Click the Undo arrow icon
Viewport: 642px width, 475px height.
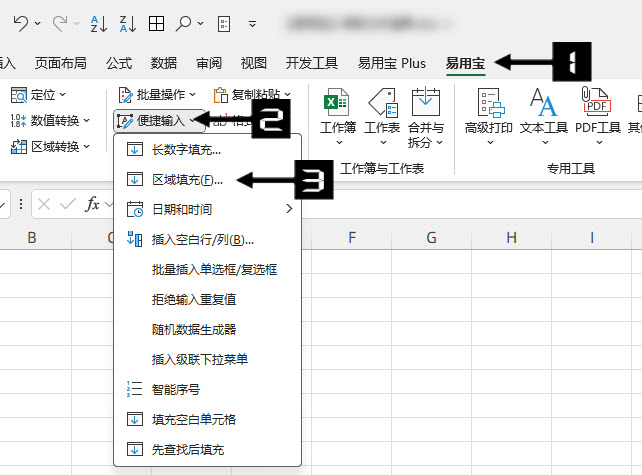coord(20,22)
